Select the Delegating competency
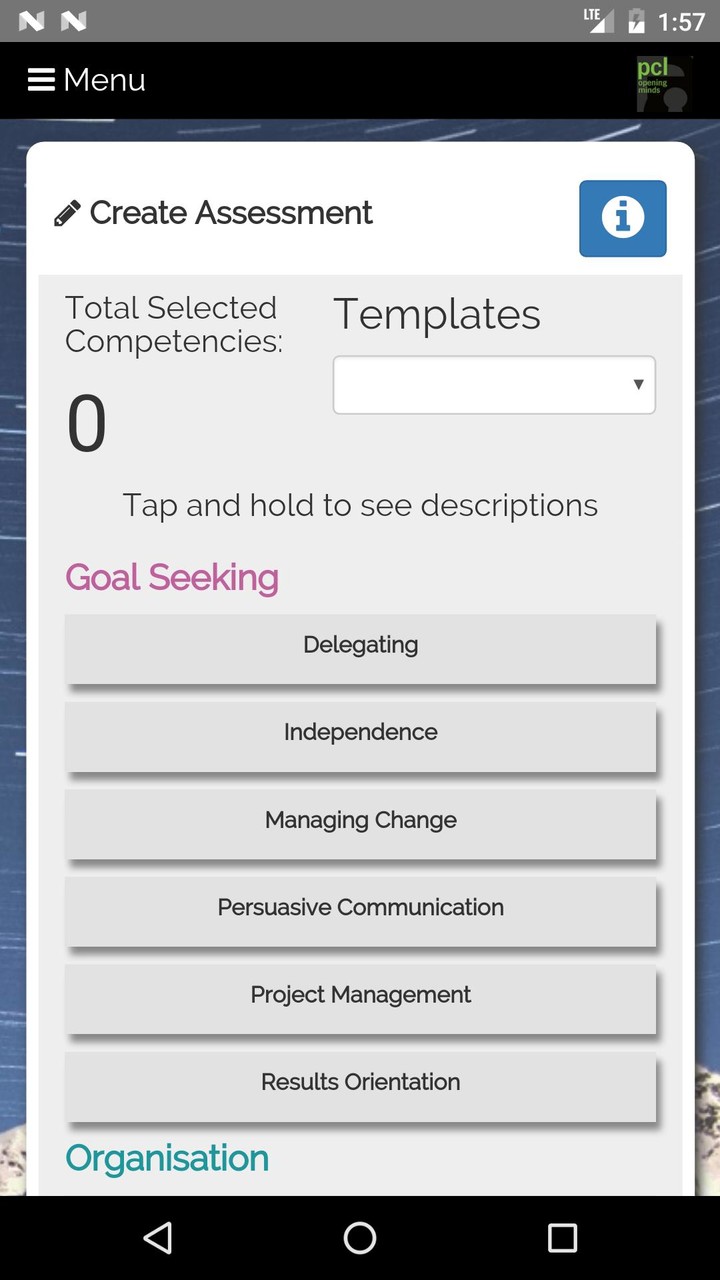Viewport: 720px width, 1280px height. click(360, 644)
